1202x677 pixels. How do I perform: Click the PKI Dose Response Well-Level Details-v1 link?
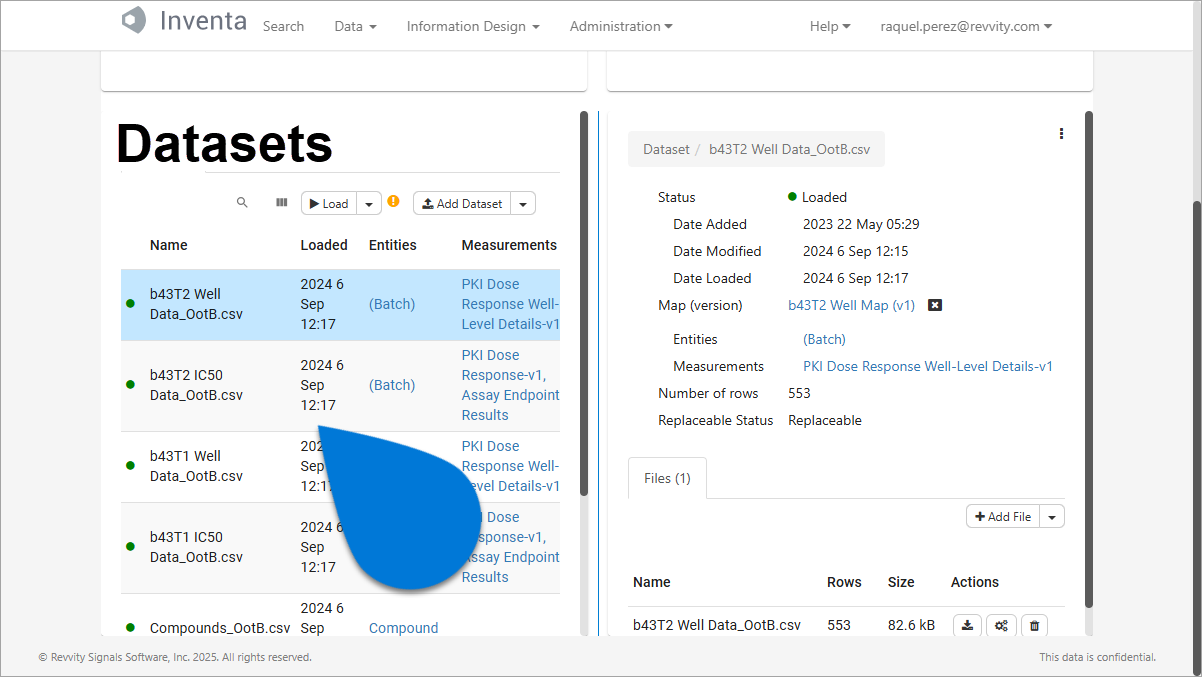[926, 366]
